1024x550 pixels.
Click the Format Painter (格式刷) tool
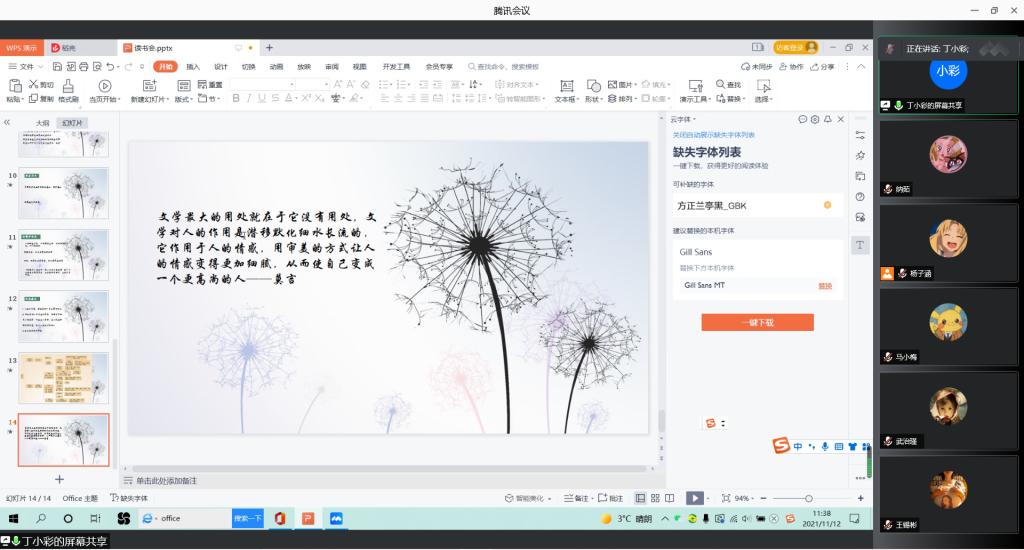[x=68, y=99]
